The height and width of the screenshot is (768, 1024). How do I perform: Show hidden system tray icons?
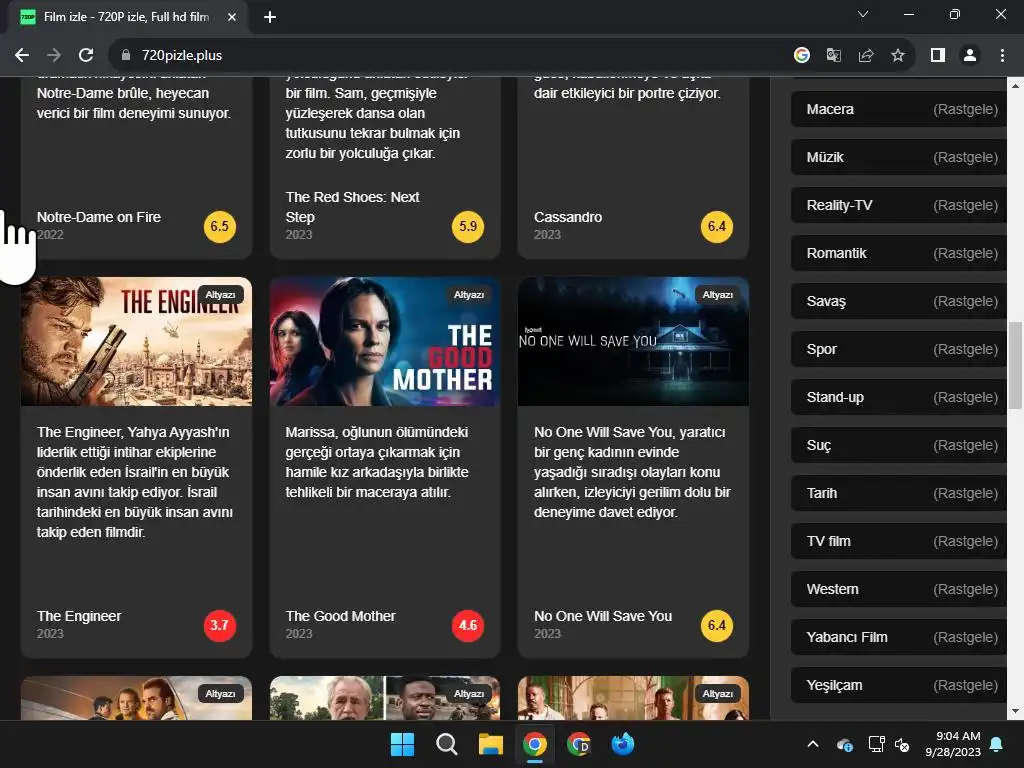tap(813, 744)
